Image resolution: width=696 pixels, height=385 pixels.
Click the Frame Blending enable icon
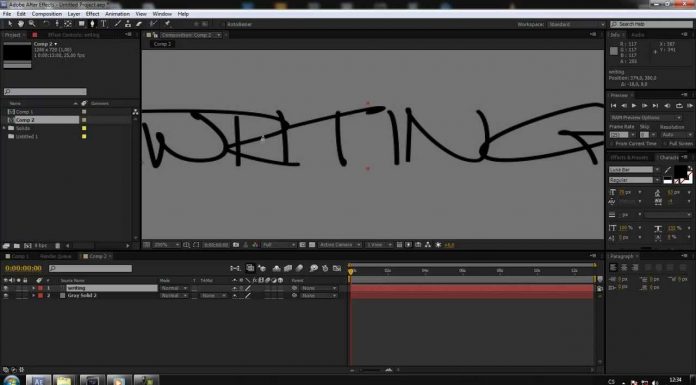288,268
